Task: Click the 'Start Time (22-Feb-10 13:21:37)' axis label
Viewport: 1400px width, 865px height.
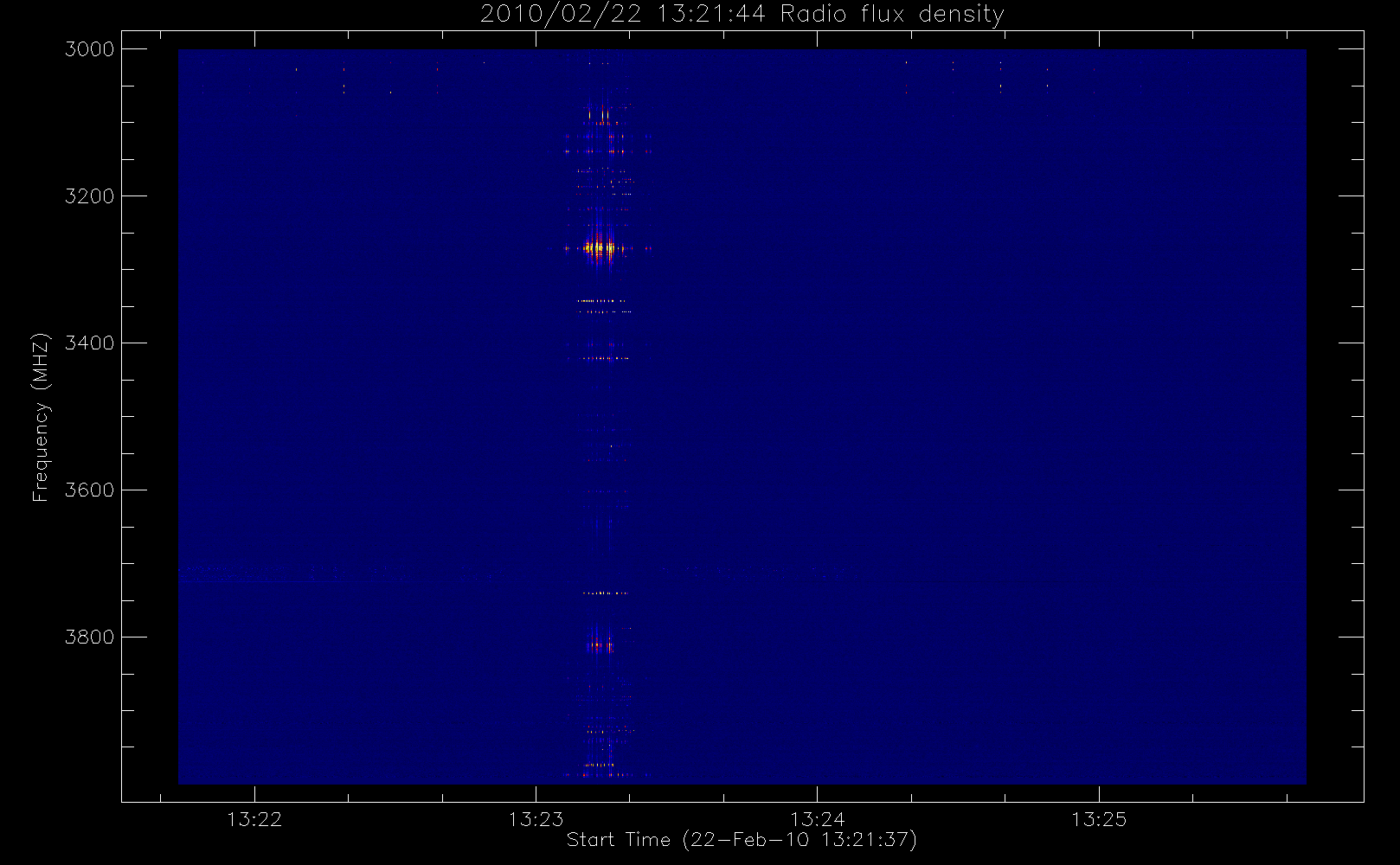Action: tap(742, 840)
